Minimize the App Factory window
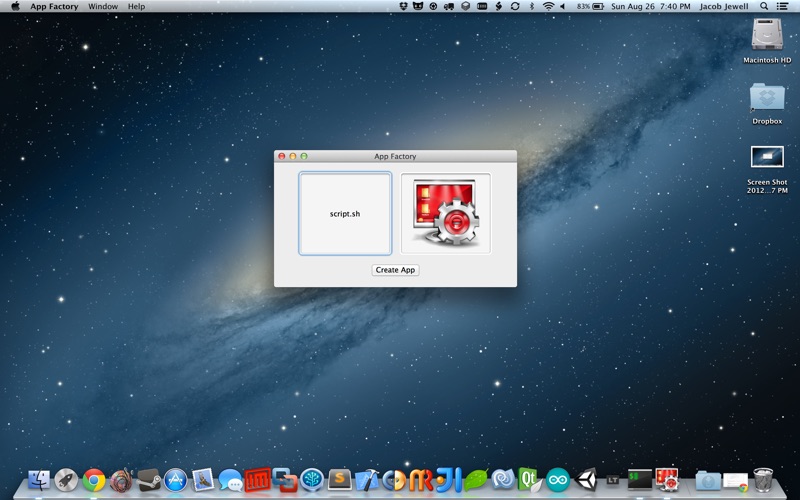The height and width of the screenshot is (500, 800). coord(293,156)
